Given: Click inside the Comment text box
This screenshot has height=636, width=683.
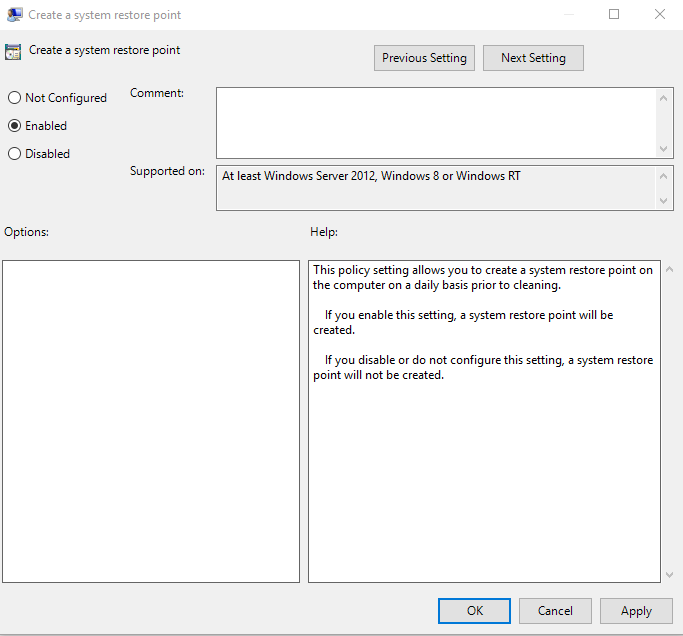Looking at the screenshot, I should tap(436, 123).
